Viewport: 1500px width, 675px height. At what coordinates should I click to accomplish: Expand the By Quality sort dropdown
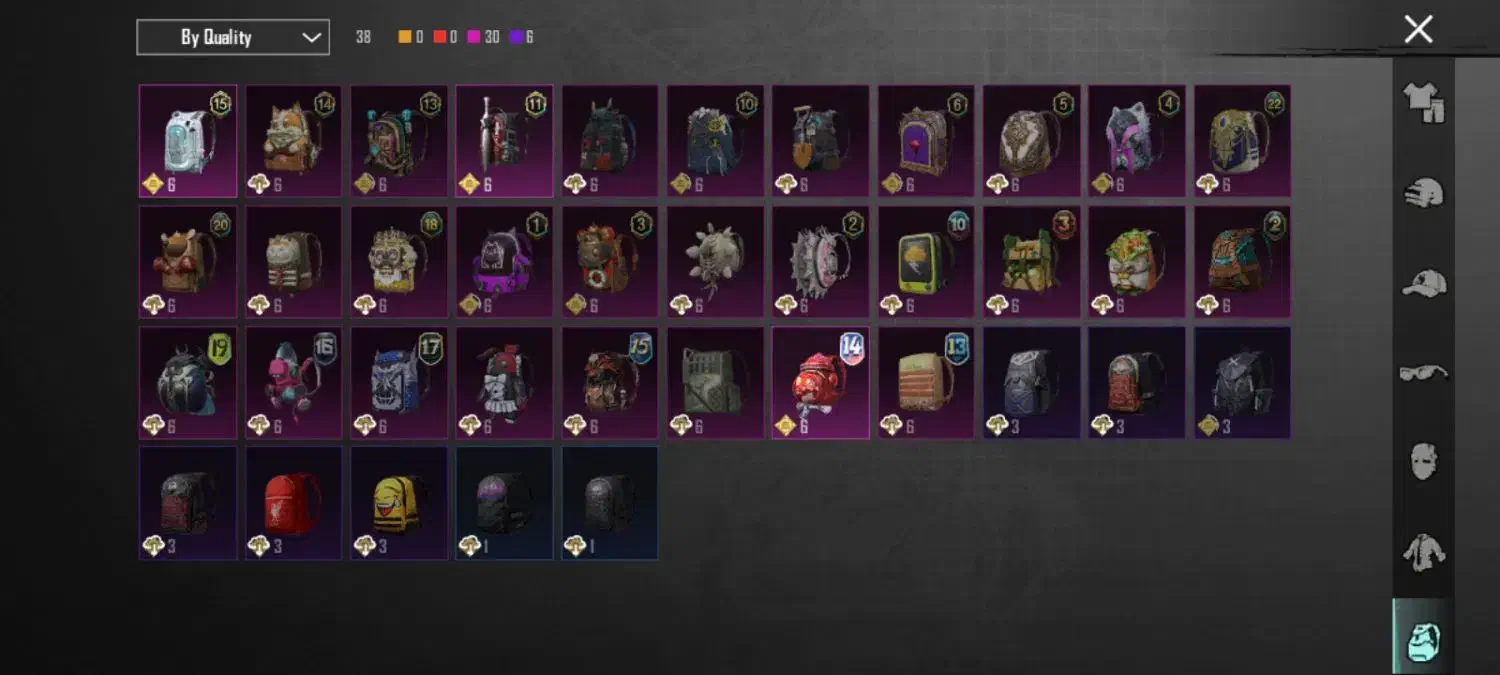click(x=233, y=38)
